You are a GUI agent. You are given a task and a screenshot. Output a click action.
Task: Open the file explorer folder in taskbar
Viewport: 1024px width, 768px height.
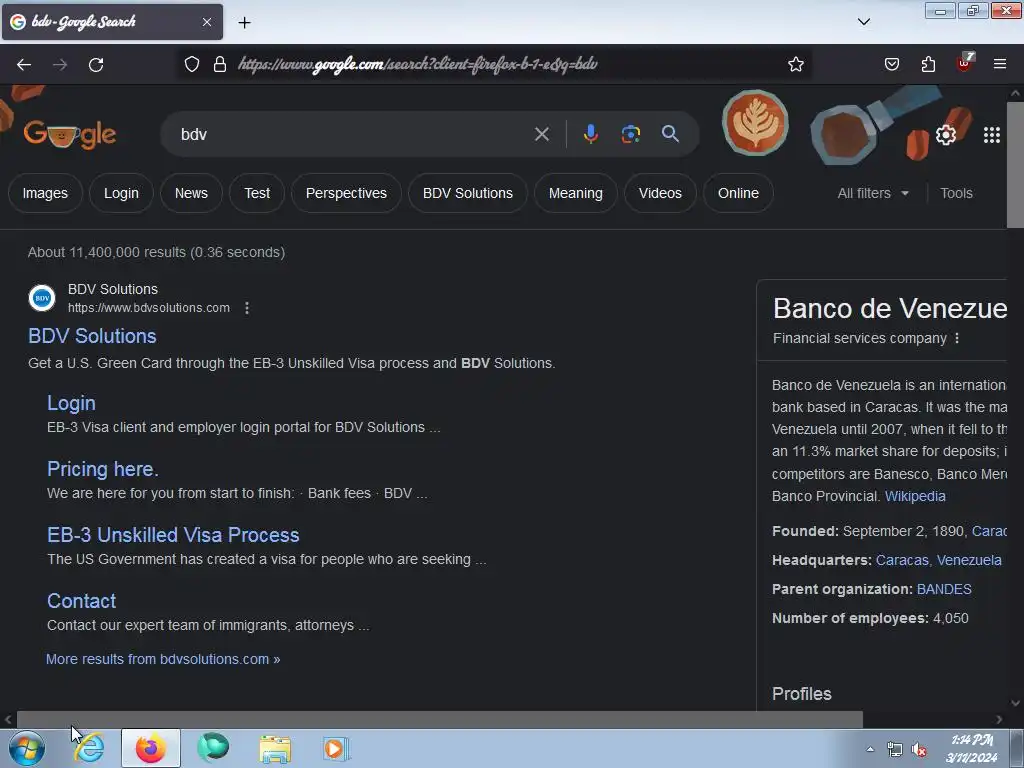(275, 748)
